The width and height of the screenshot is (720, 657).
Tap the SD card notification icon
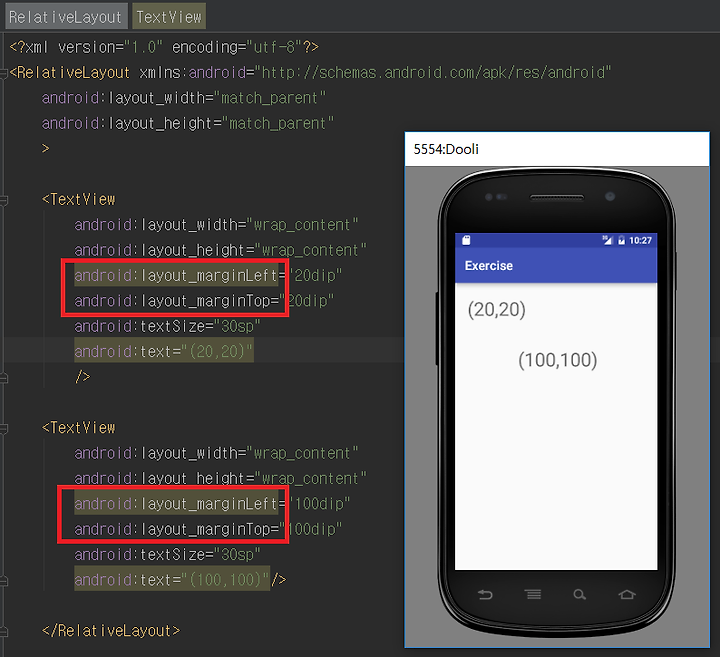466,240
